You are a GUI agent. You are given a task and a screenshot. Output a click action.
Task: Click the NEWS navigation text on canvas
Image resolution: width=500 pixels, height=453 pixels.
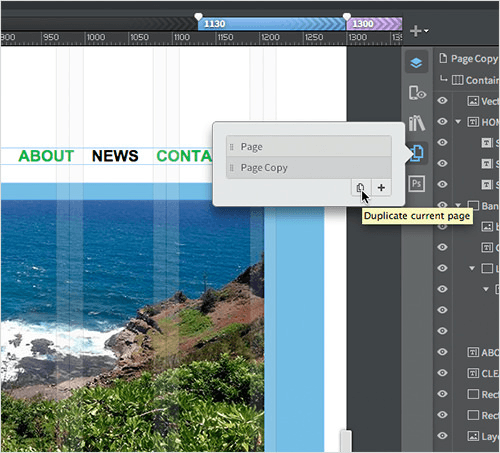[x=115, y=156]
